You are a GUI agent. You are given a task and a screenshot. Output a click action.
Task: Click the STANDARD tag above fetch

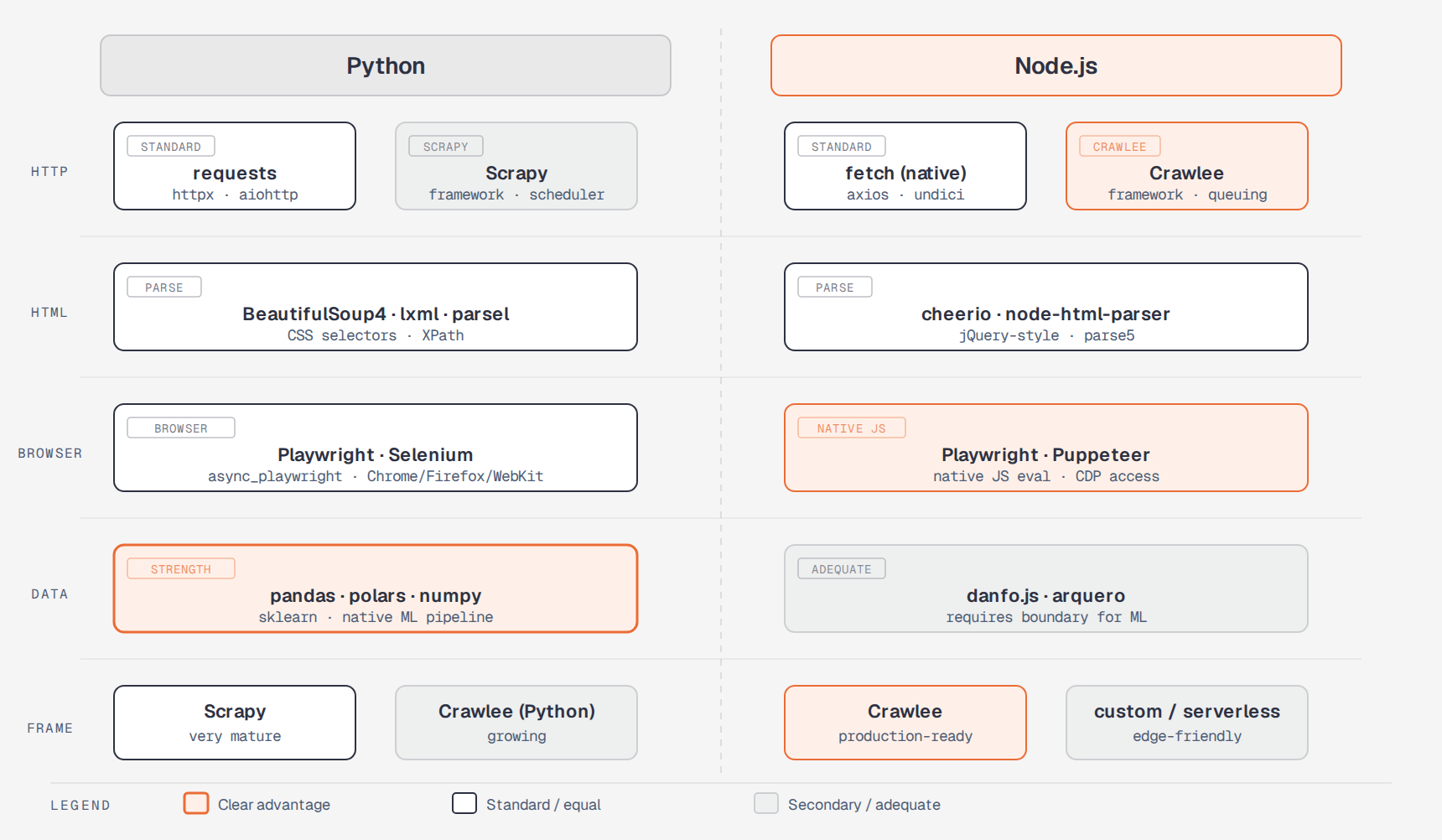coord(842,147)
